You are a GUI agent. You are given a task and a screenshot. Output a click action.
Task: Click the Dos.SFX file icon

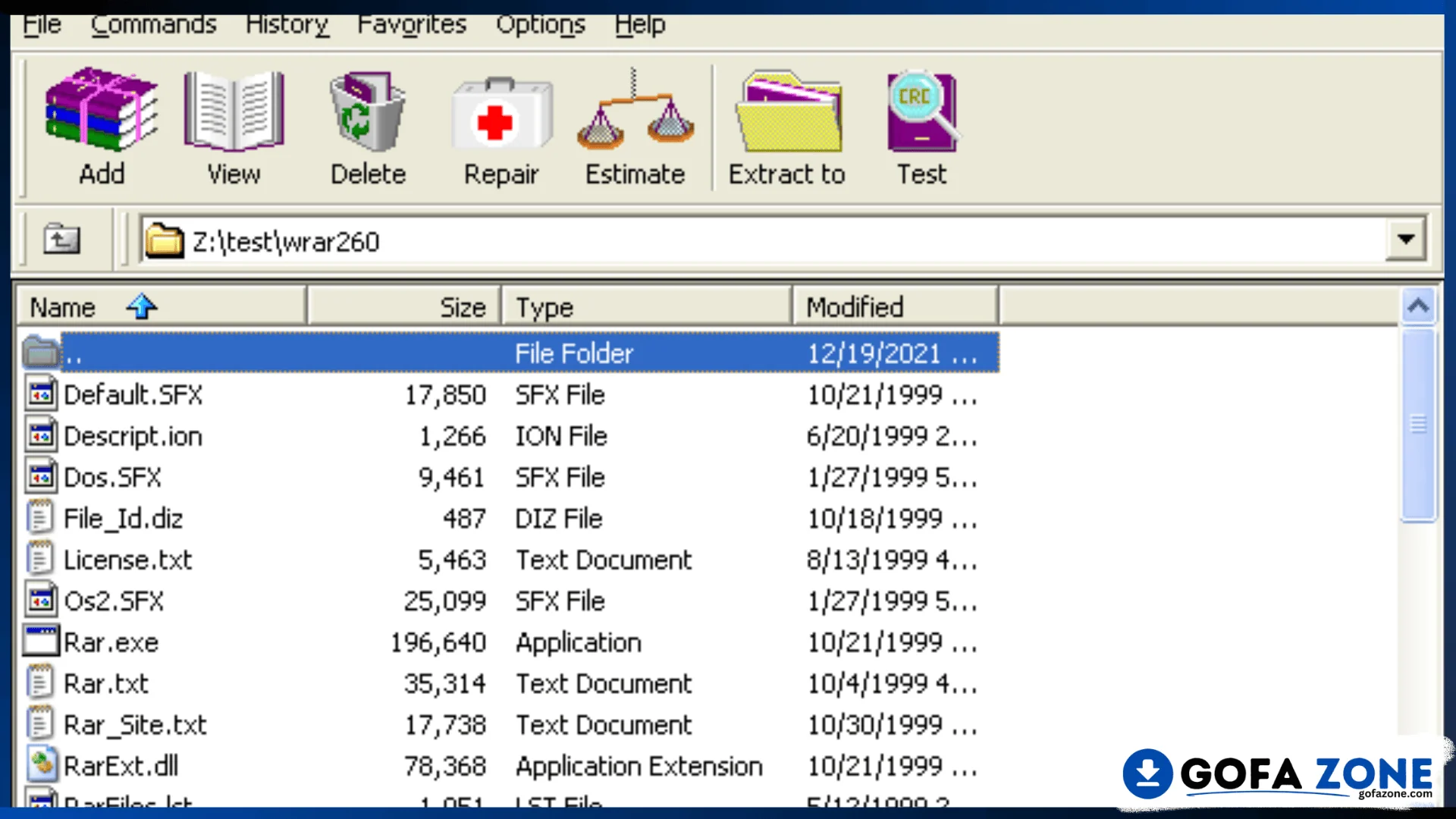coord(41,477)
